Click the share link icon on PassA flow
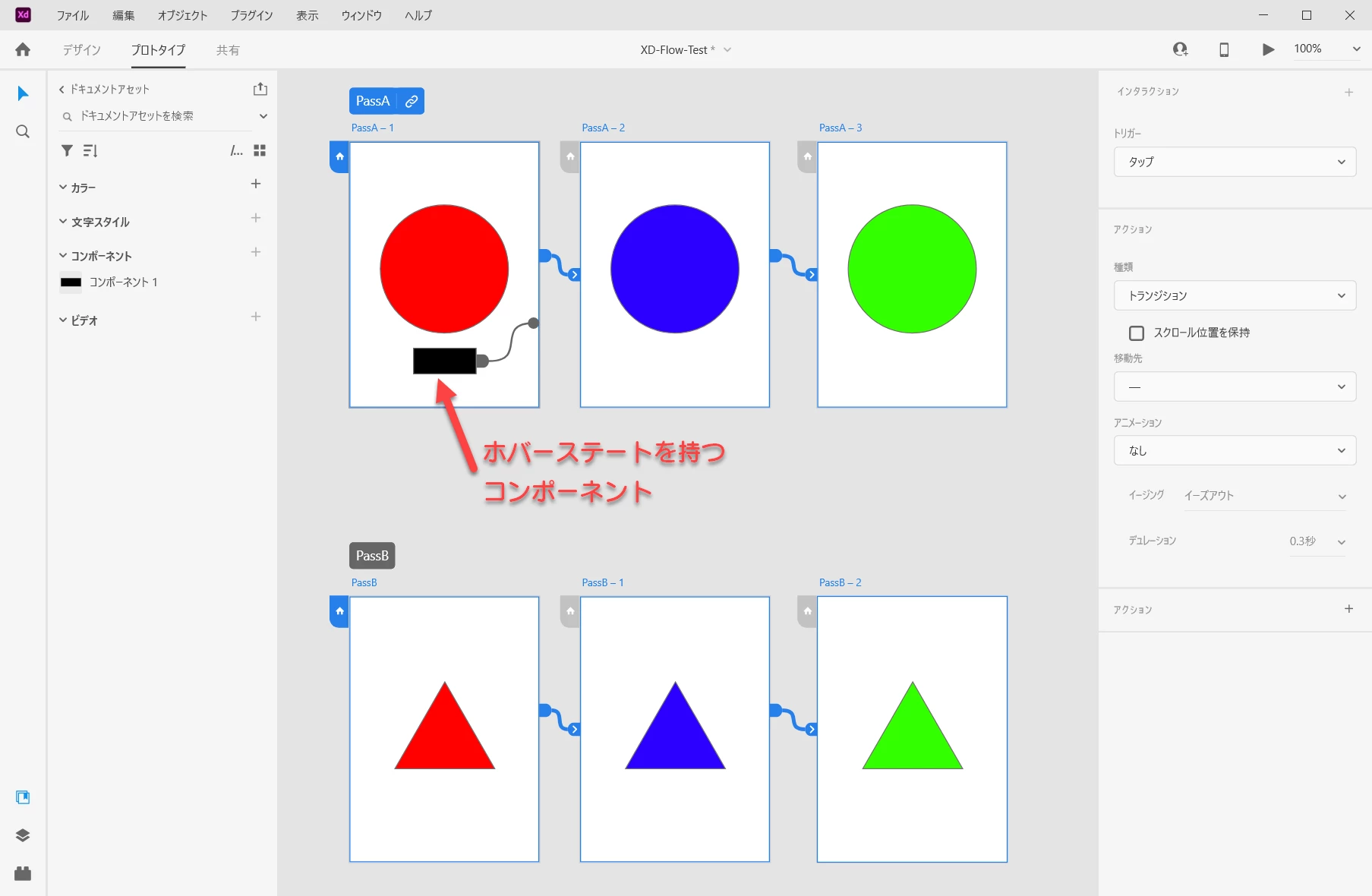 (412, 101)
